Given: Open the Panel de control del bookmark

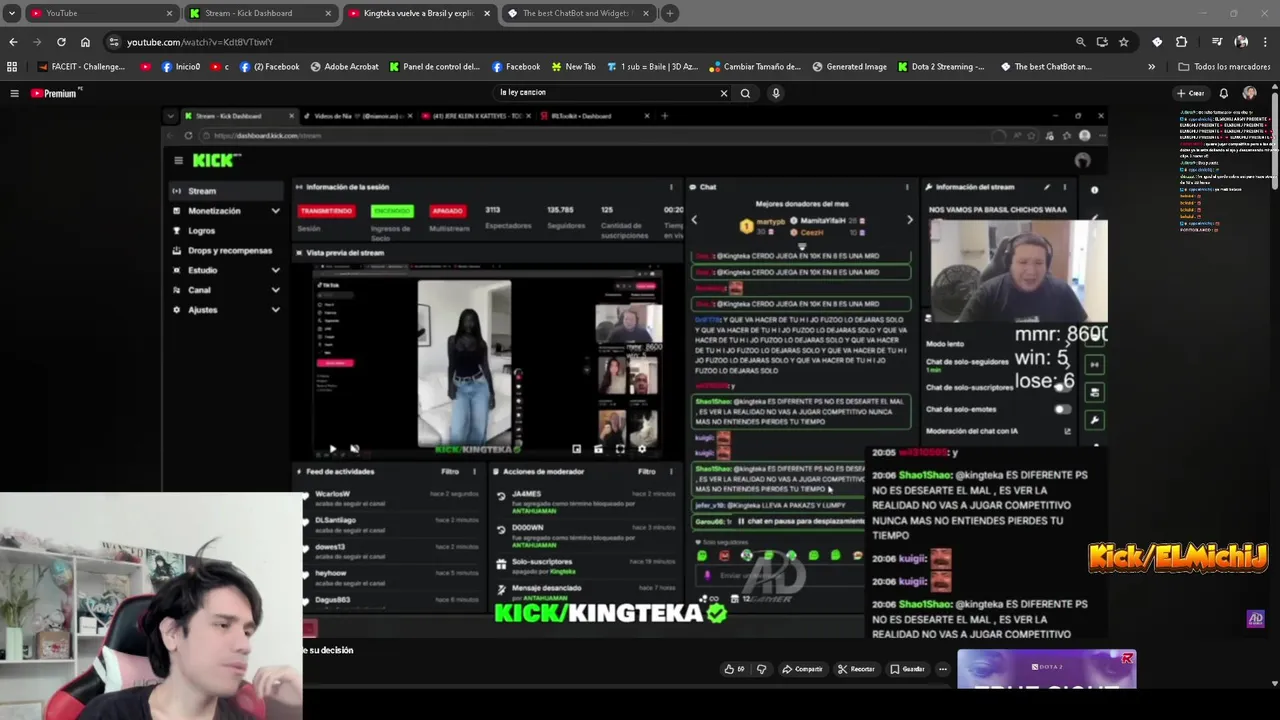Looking at the screenshot, I should point(435,67).
